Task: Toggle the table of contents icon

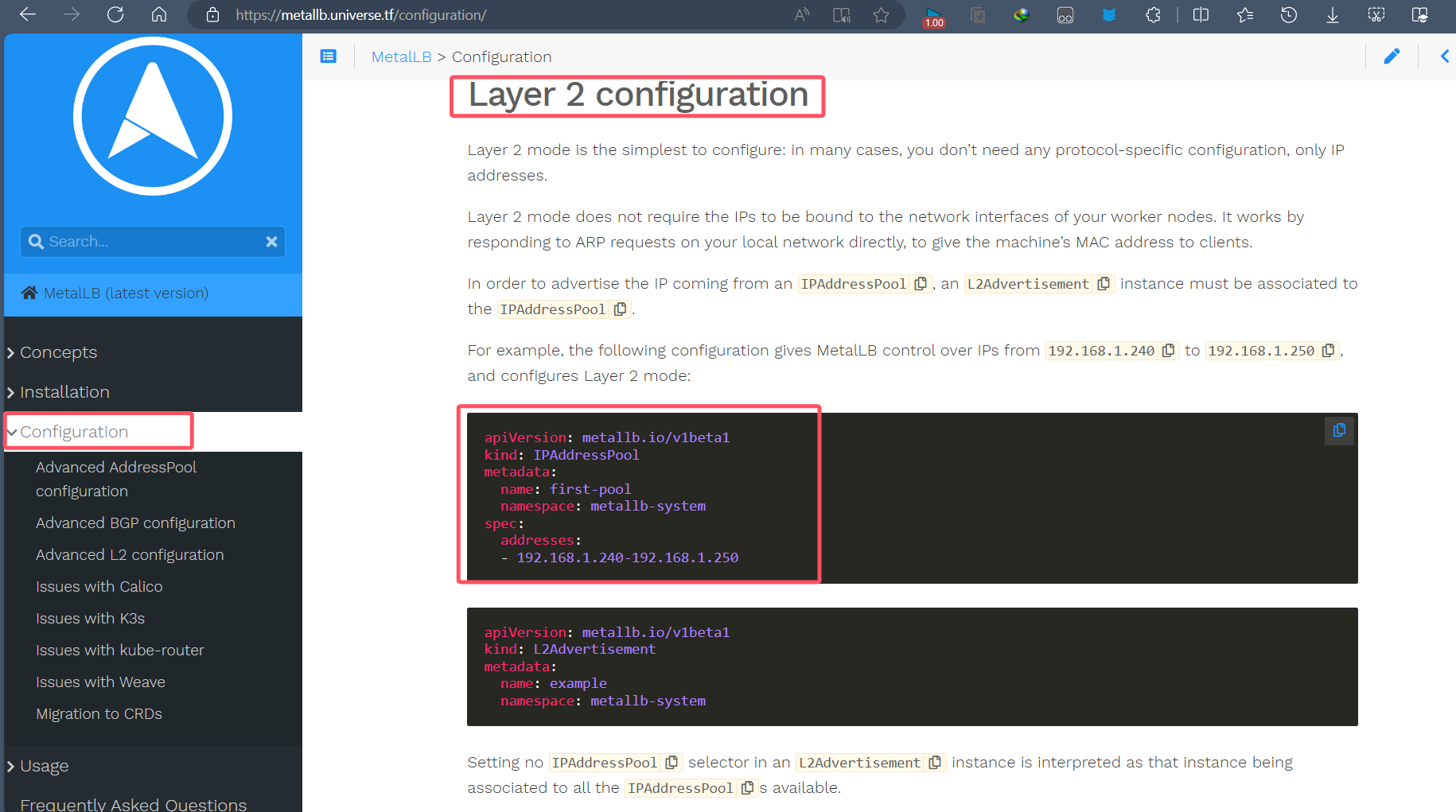Action: click(x=329, y=56)
